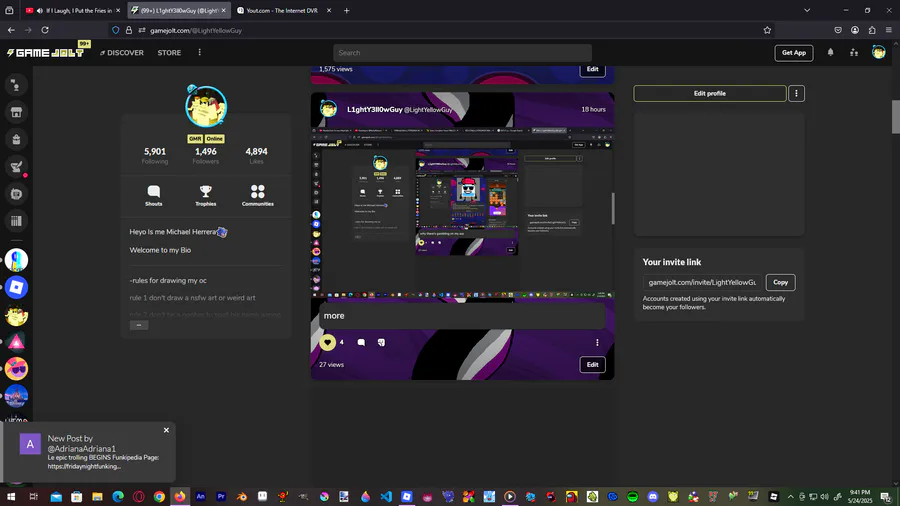900x506 pixels.
Task: Go back to the previous page
Action: pos(11,30)
